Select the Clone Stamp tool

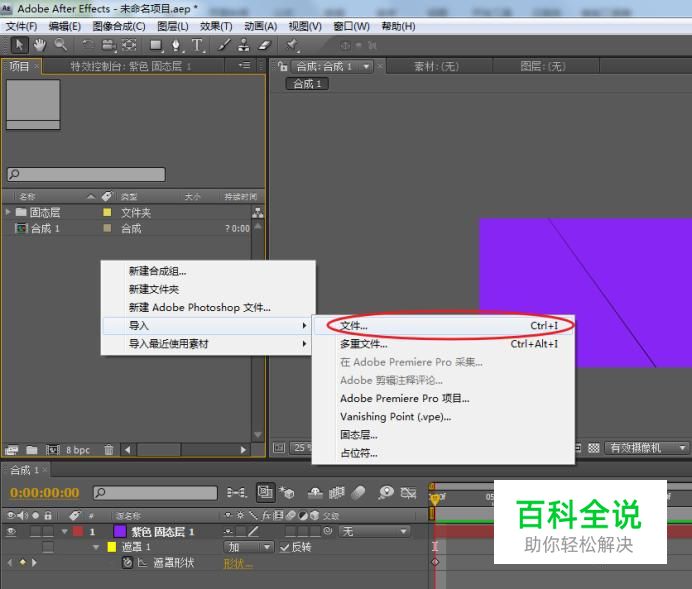pos(244,45)
